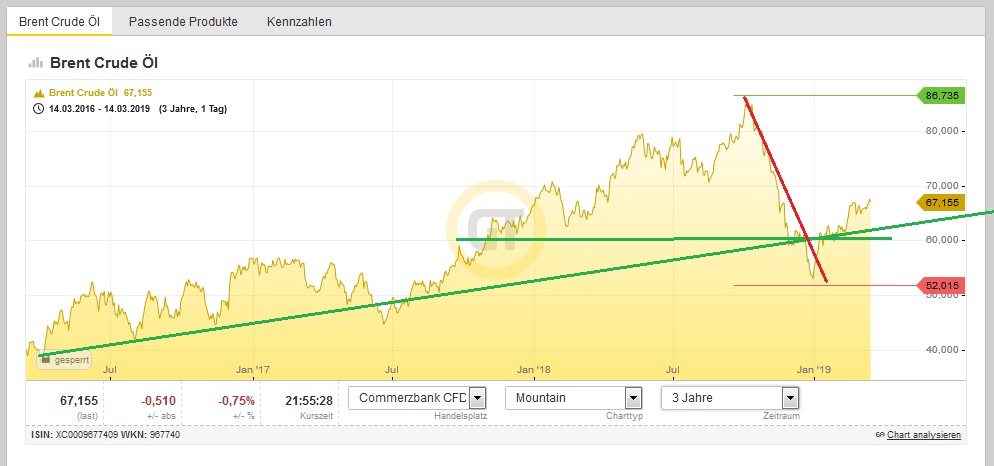This screenshot has width=994, height=466.
Task: Click the 80,000 y-axis label
Action: (941, 132)
